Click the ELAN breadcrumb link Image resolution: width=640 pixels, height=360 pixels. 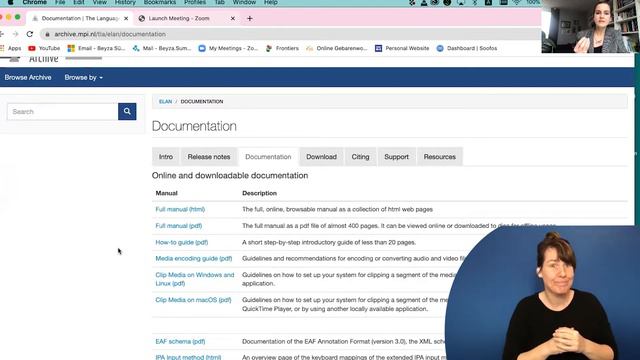[165, 102]
